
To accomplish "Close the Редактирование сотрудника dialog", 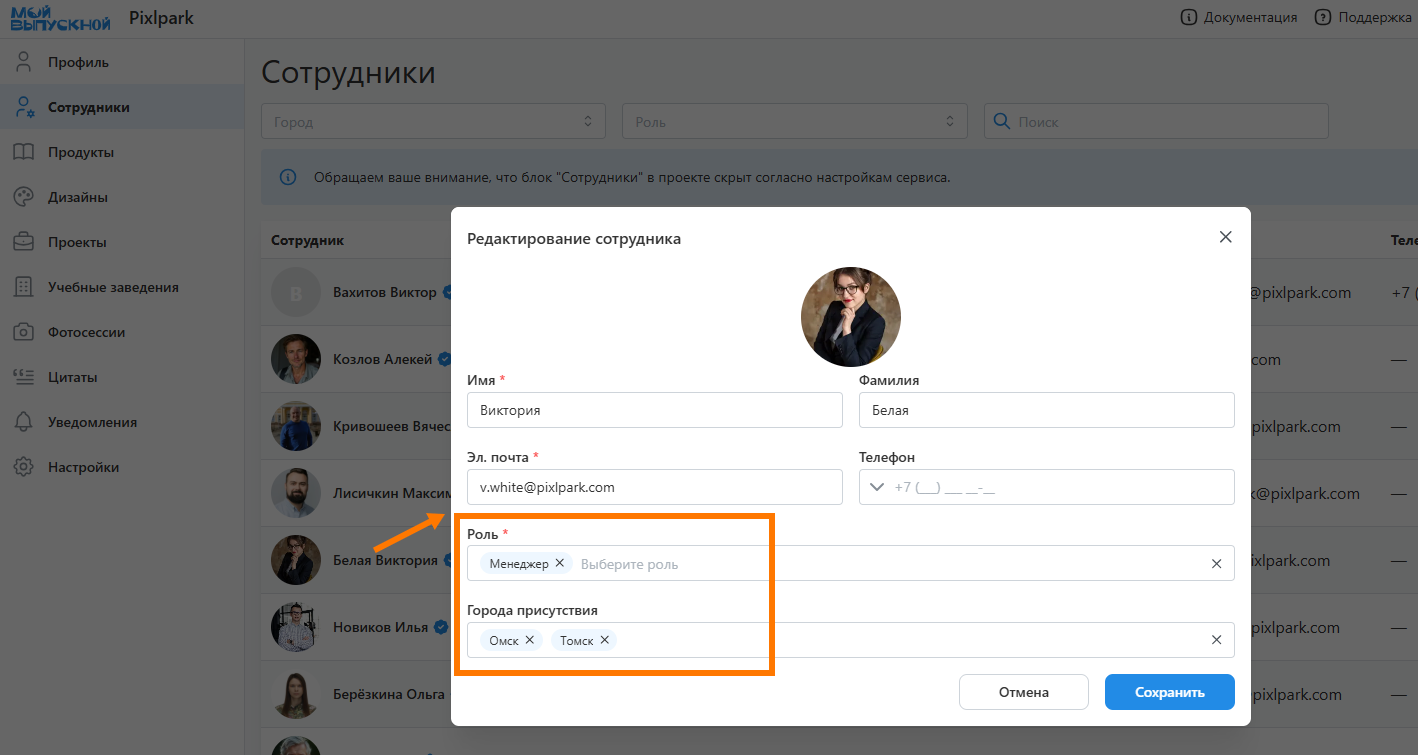I will point(1225,237).
